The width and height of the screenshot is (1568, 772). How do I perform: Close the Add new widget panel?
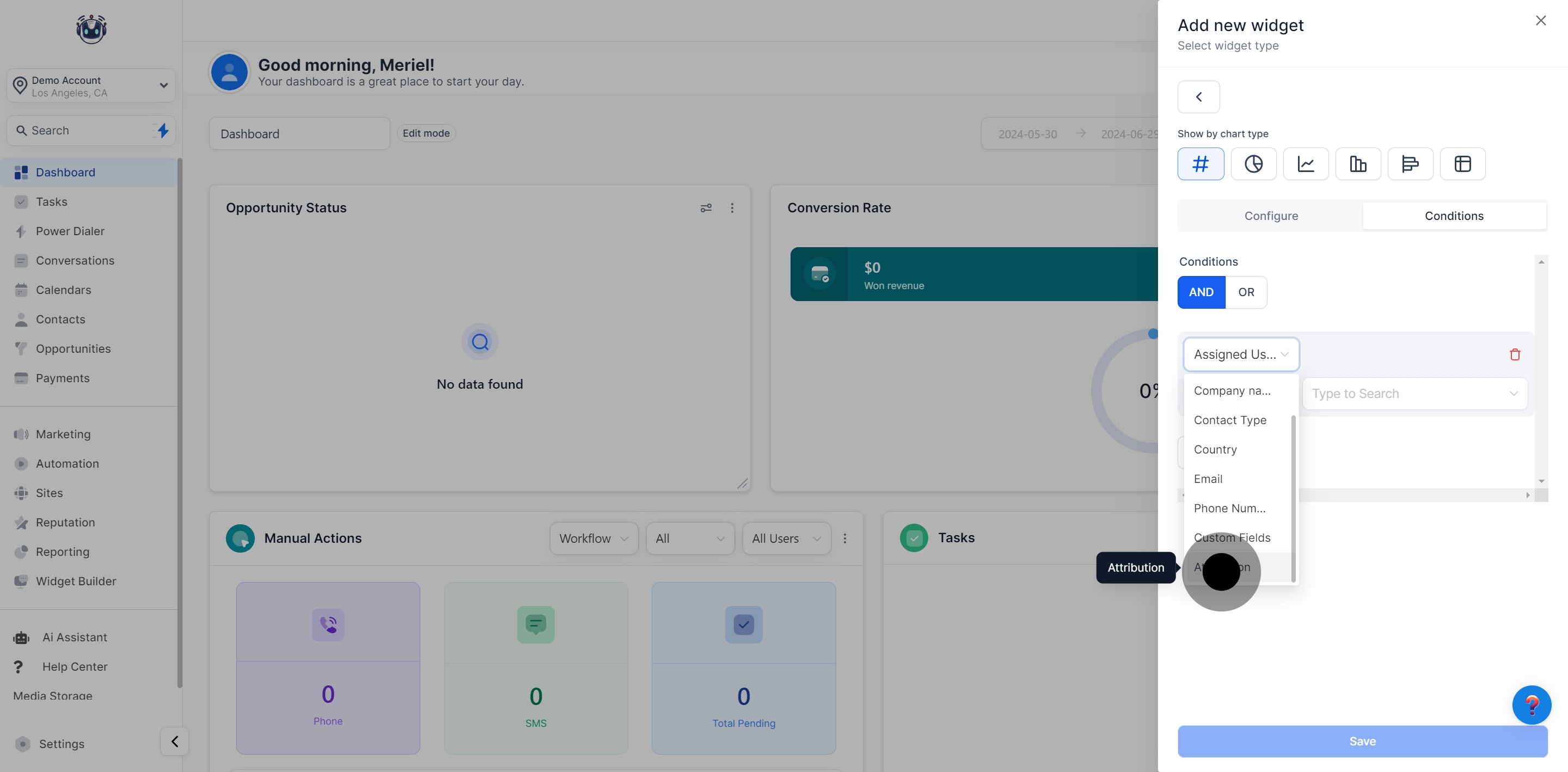point(1541,21)
